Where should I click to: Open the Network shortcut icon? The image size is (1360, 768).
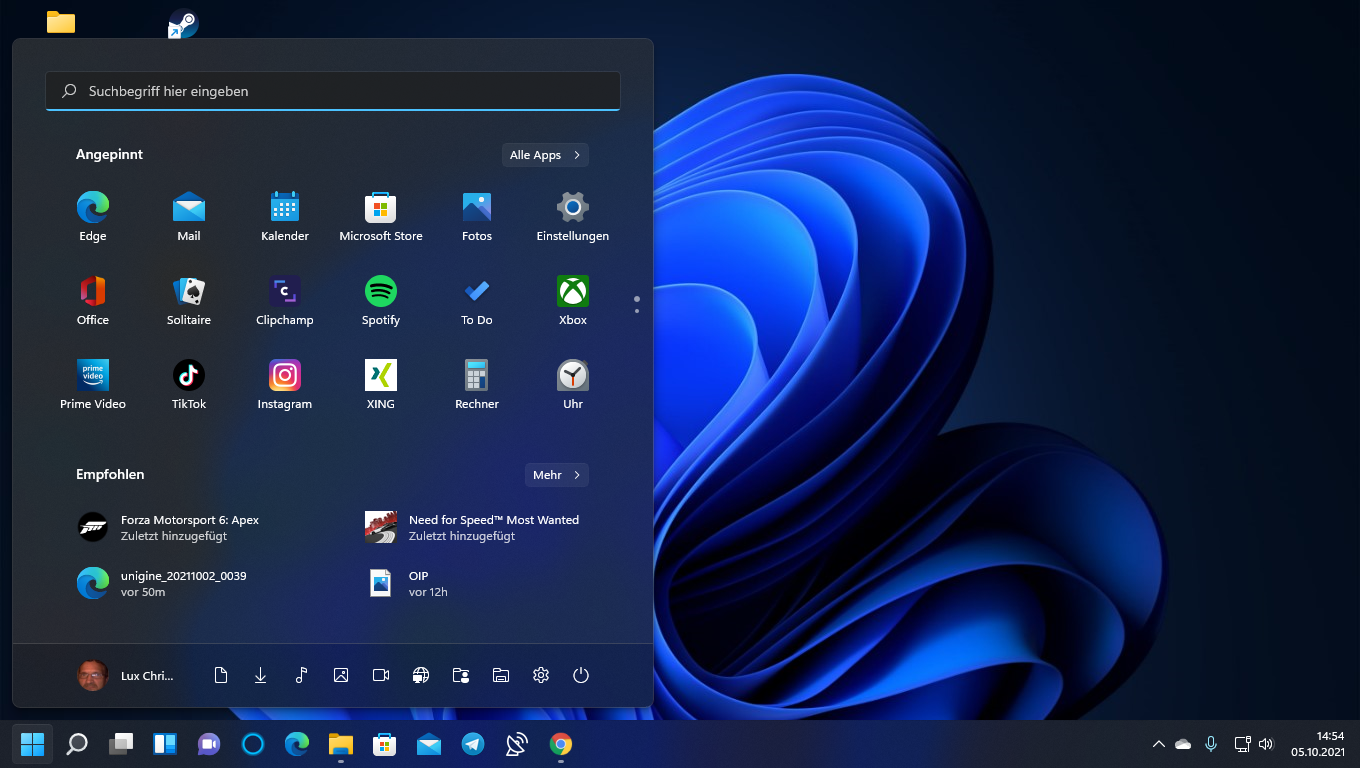click(421, 675)
